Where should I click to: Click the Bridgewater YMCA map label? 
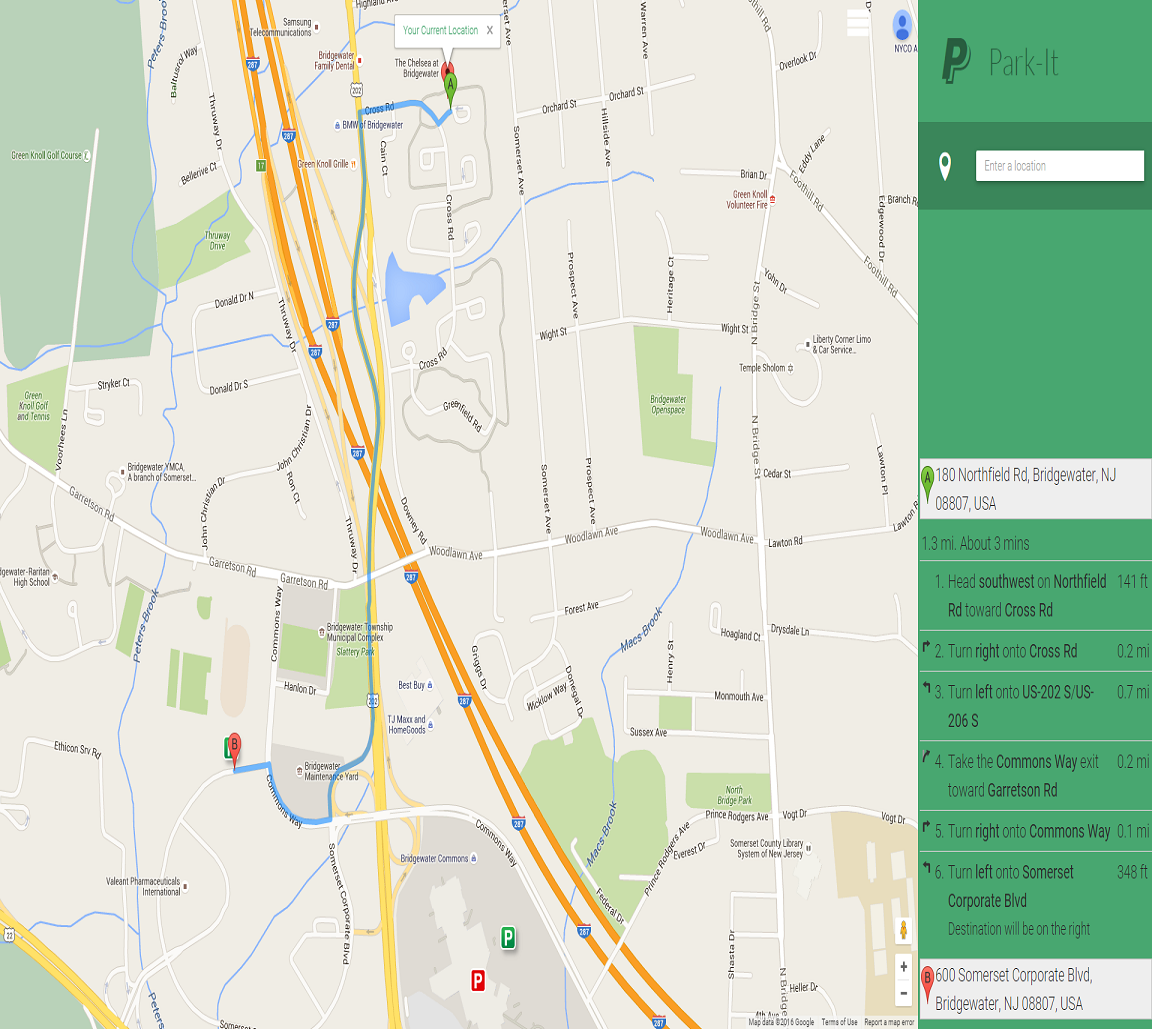coord(162,472)
